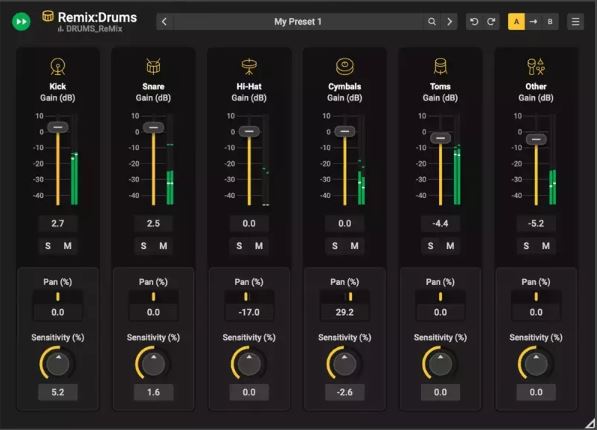Solo the Other channel
The width and height of the screenshot is (597, 430).
tap(526, 246)
